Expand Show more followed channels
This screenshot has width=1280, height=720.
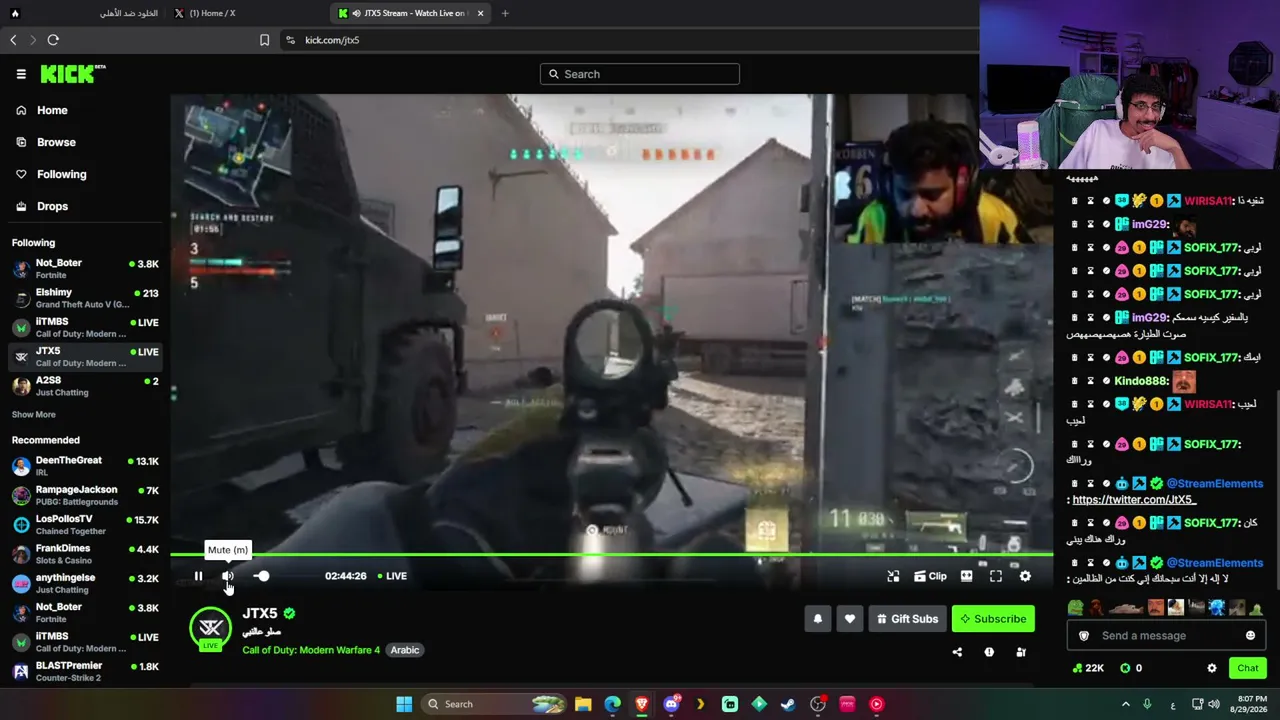[34, 414]
